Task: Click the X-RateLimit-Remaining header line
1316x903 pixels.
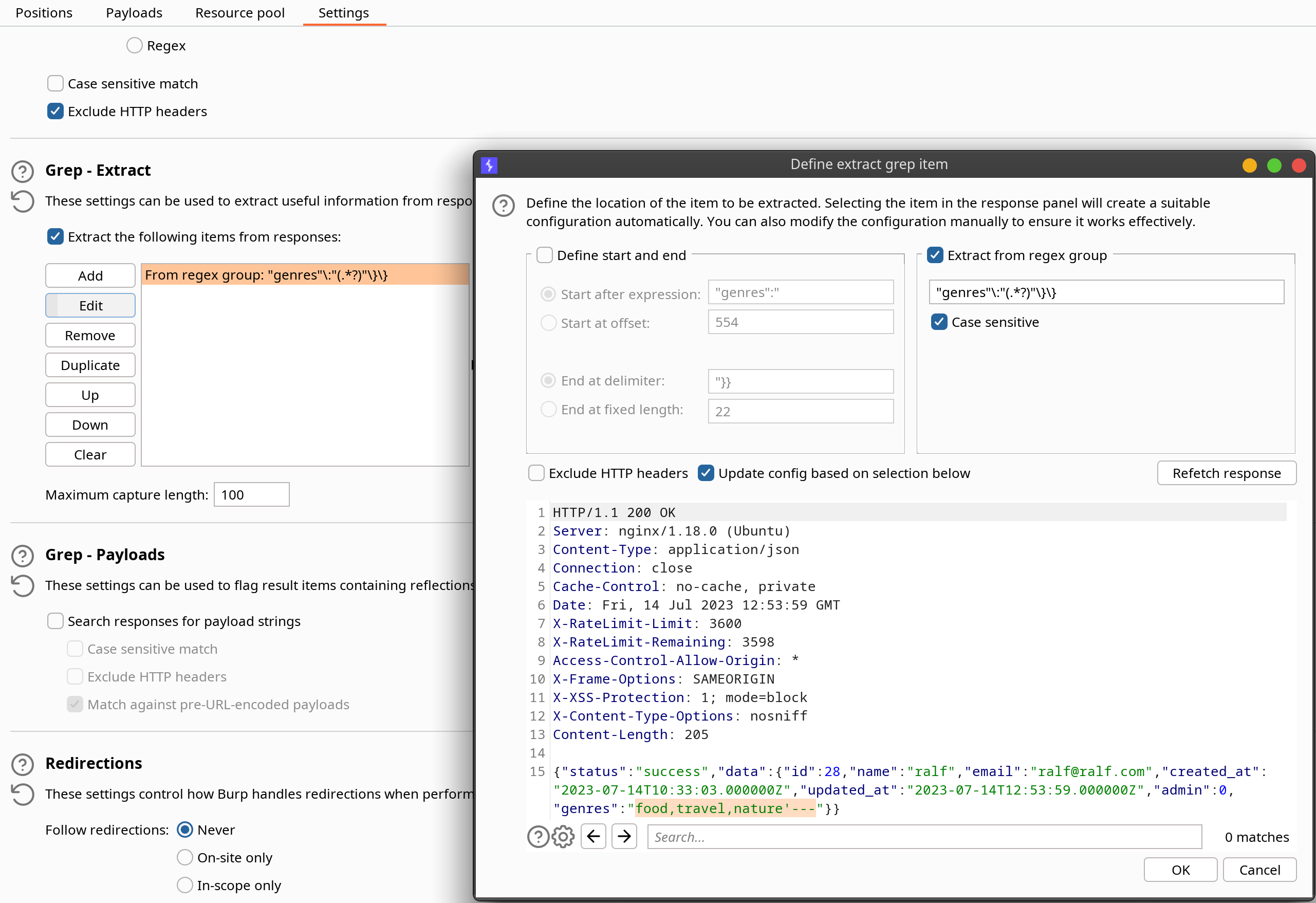Action: click(663, 642)
